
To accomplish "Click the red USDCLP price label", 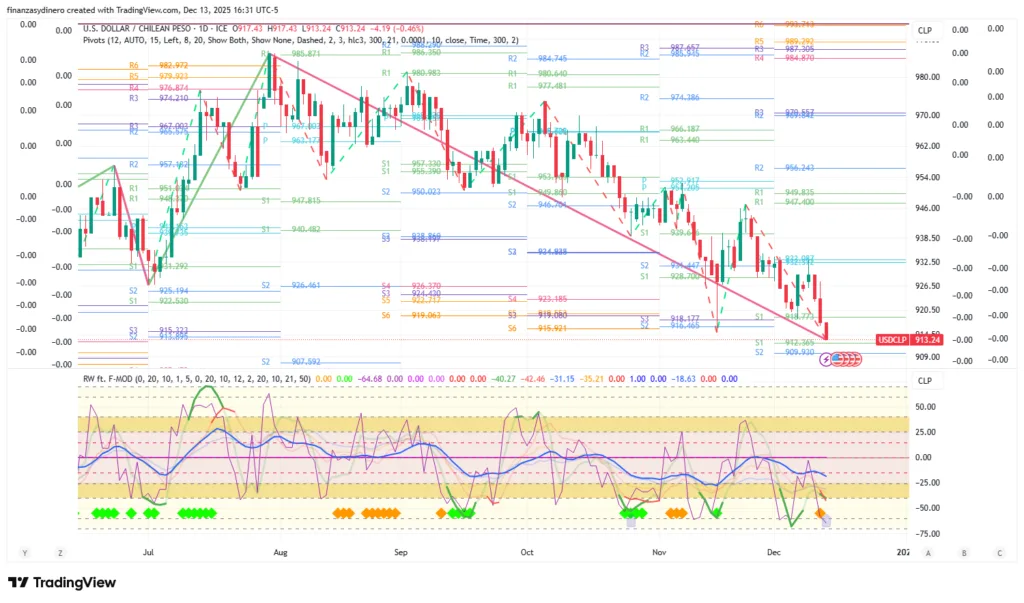I will pyautogui.click(x=893, y=340).
